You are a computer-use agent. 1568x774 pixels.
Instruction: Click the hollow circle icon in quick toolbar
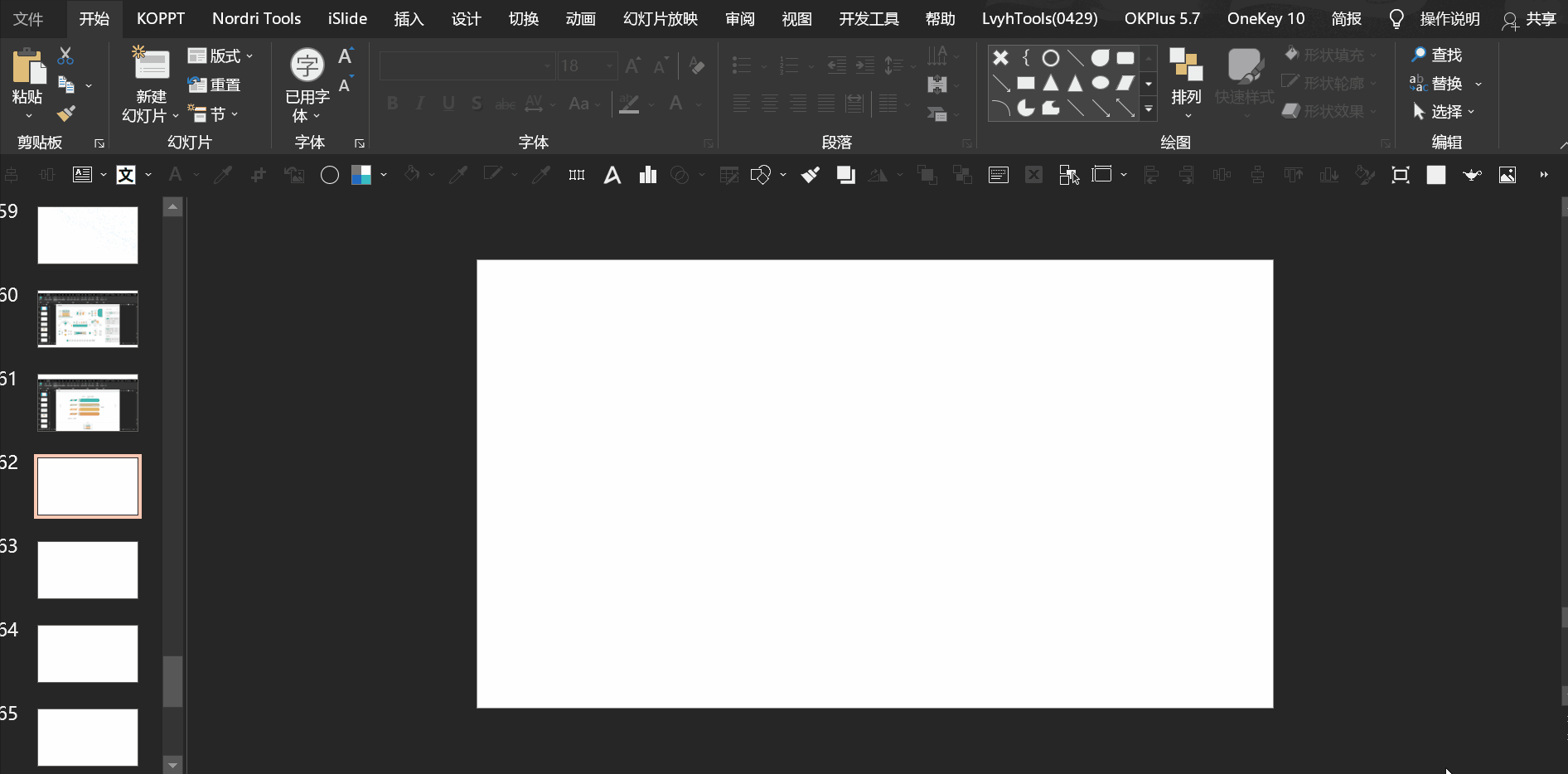pos(329,175)
